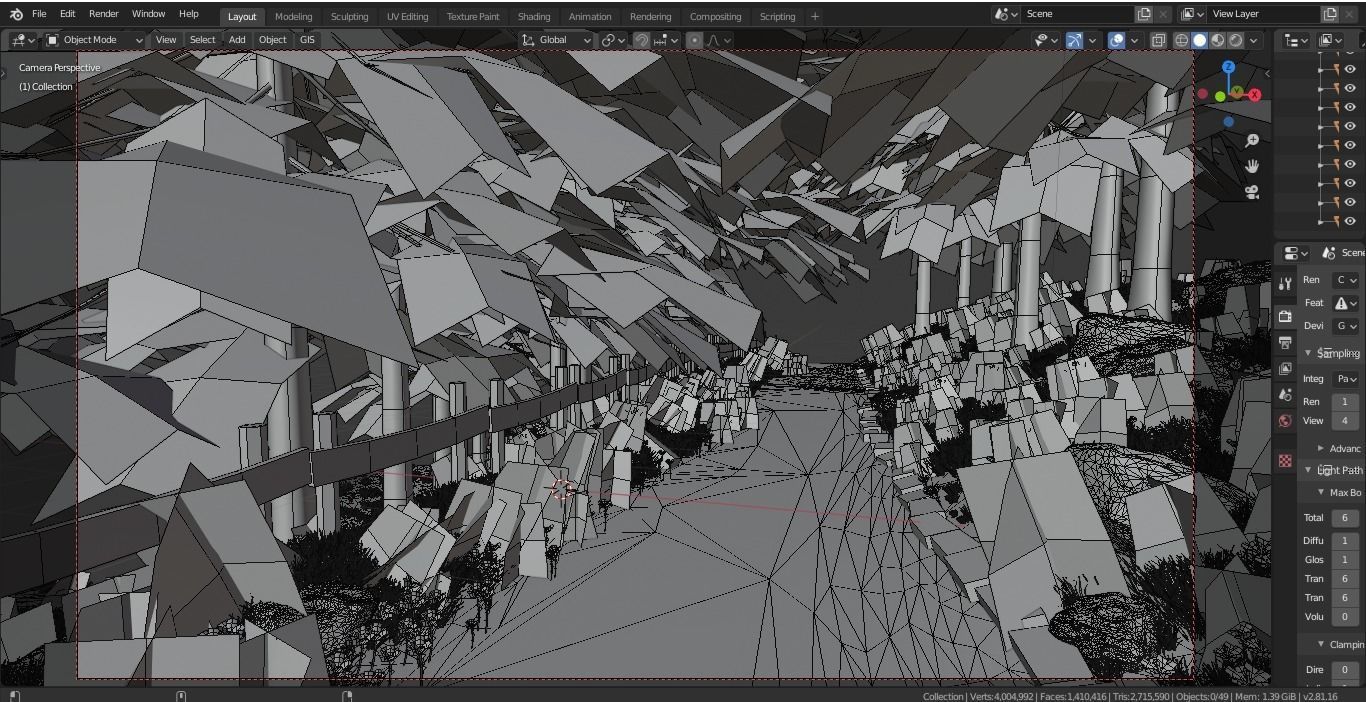Open the View Layer properties tab
Viewport: 1366px width, 702px height.
[1285, 369]
